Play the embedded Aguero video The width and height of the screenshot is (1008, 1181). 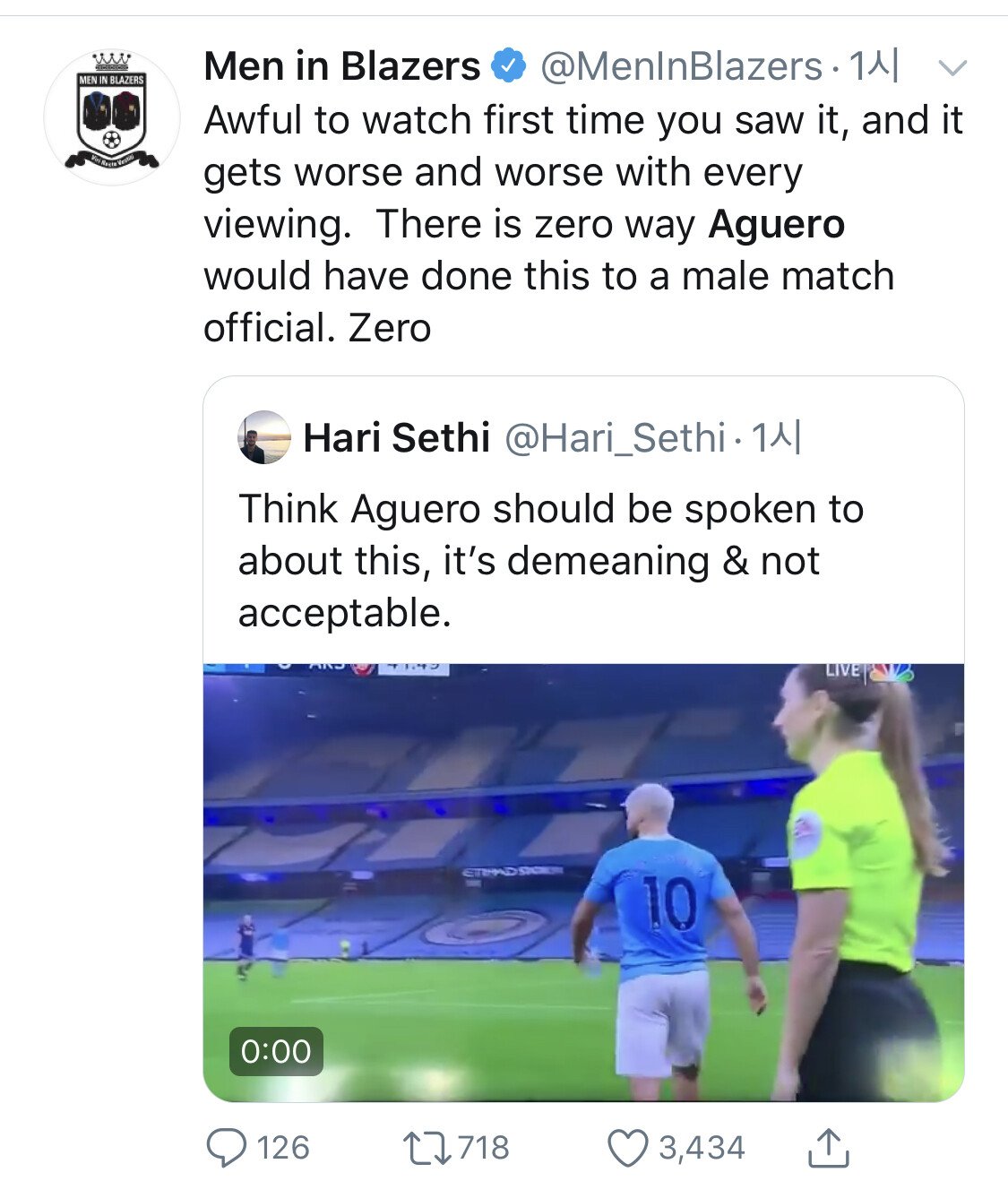coord(583,882)
